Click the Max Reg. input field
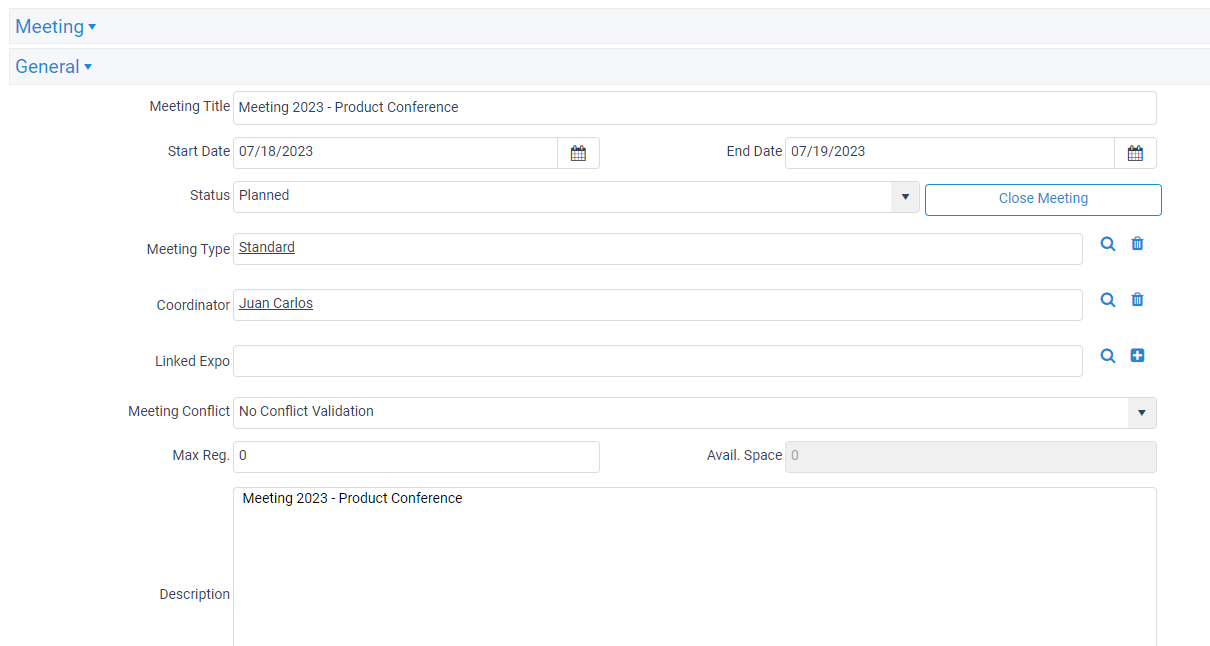 (x=416, y=456)
